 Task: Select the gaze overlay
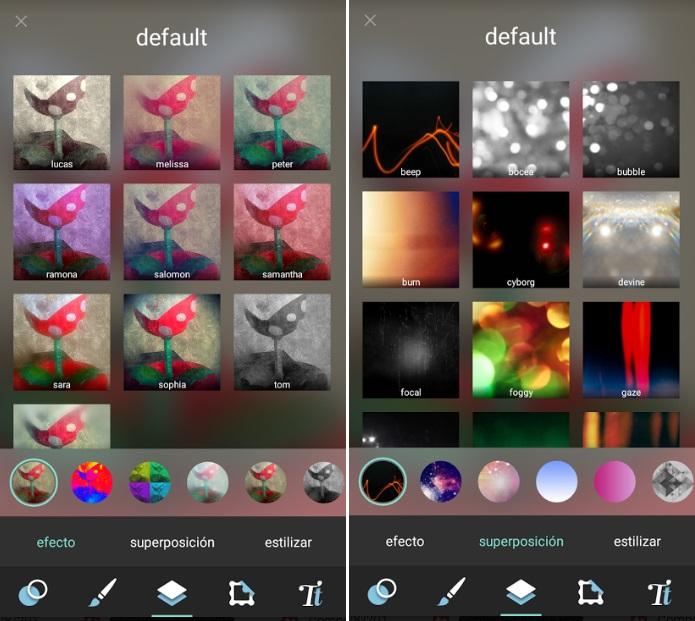point(631,350)
